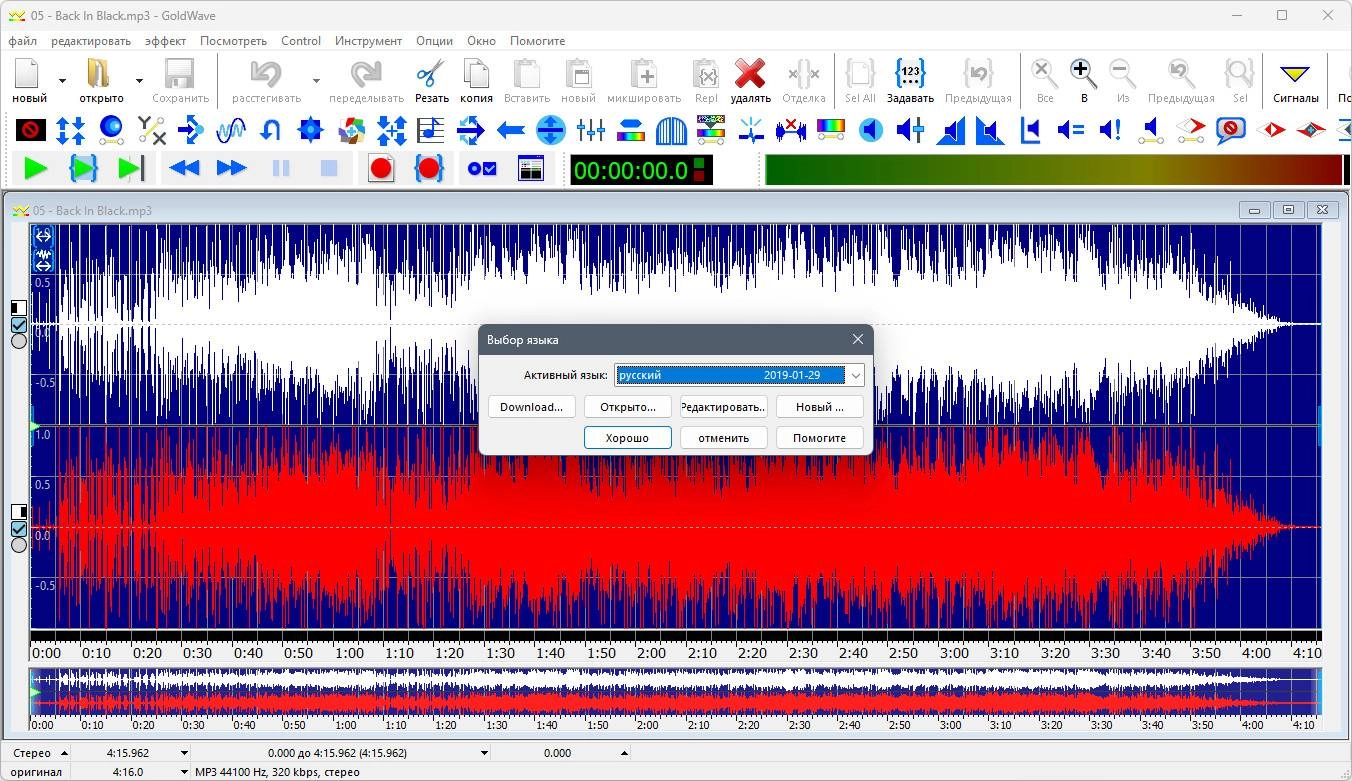Expand arrow beside 0.000 status value

[624, 753]
